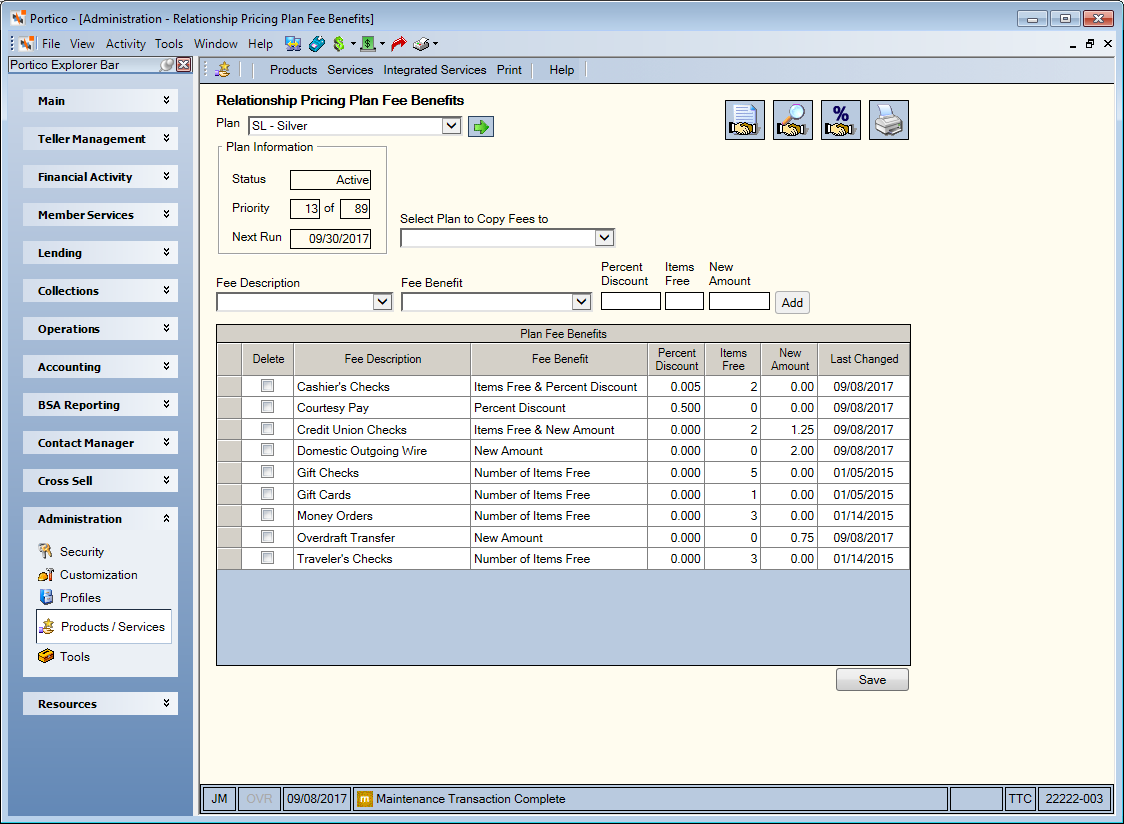Expand the Lending section in Explorer Bar

click(x=100, y=252)
